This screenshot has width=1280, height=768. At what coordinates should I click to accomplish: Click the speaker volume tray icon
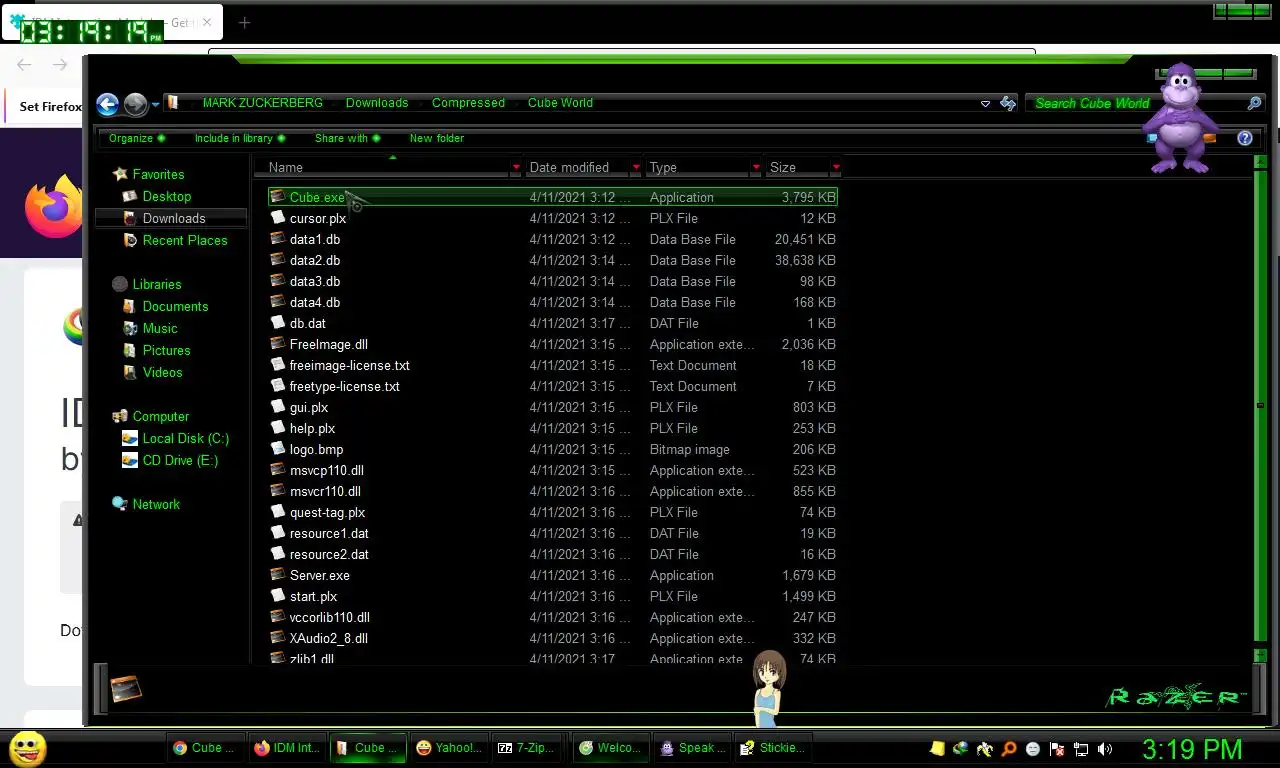tap(1105, 748)
